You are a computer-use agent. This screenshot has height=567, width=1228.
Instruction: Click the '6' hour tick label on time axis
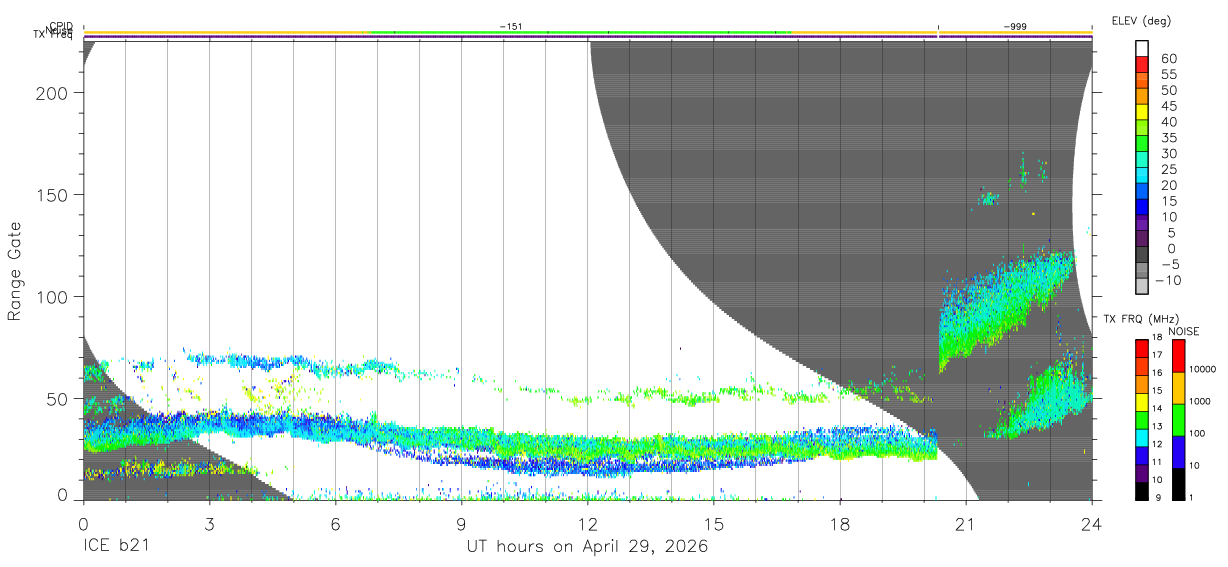[x=335, y=523]
